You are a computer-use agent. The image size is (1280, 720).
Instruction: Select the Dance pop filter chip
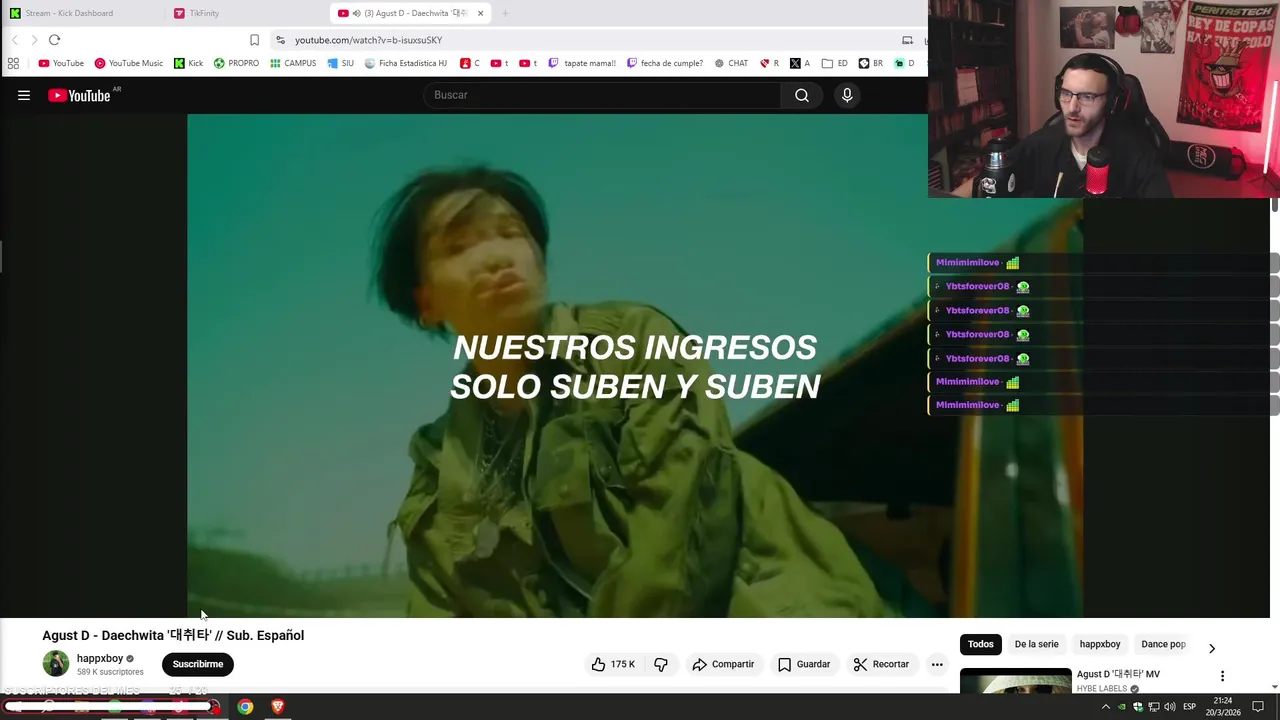pyautogui.click(x=1163, y=644)
